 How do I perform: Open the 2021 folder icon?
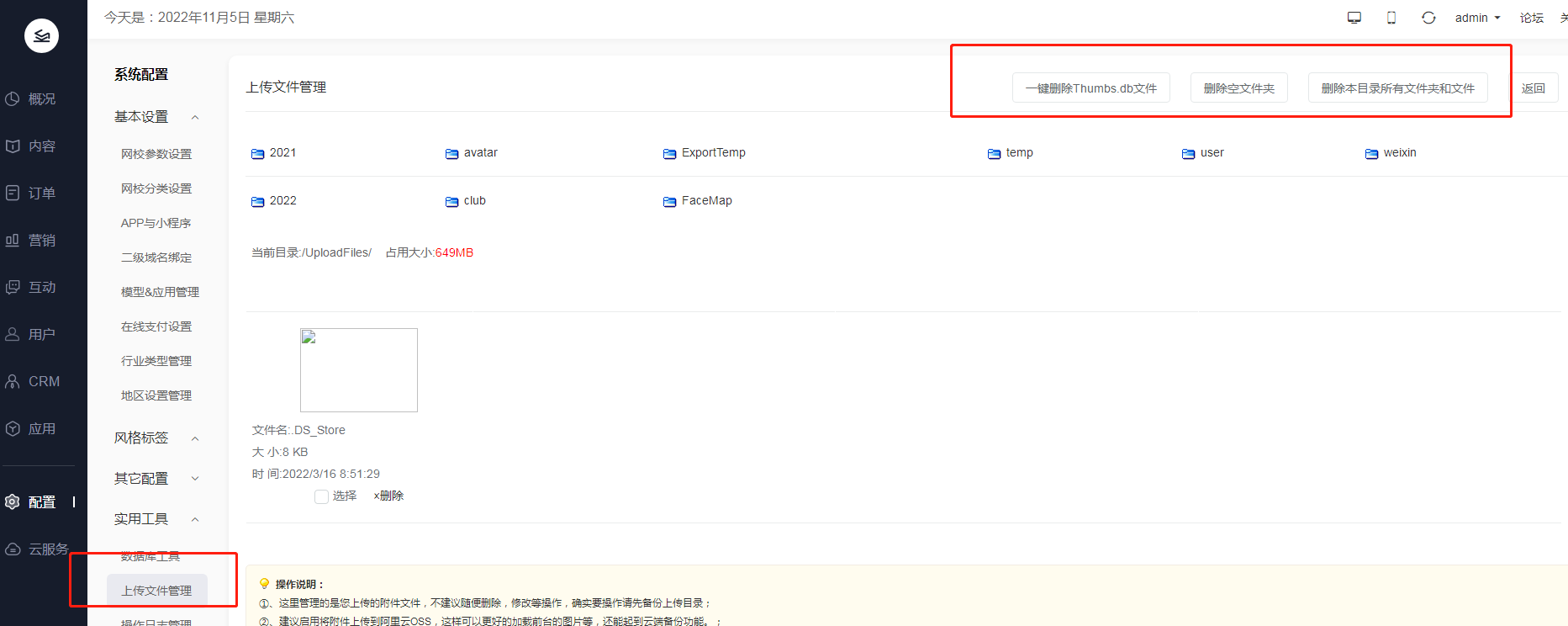[258, 153]
